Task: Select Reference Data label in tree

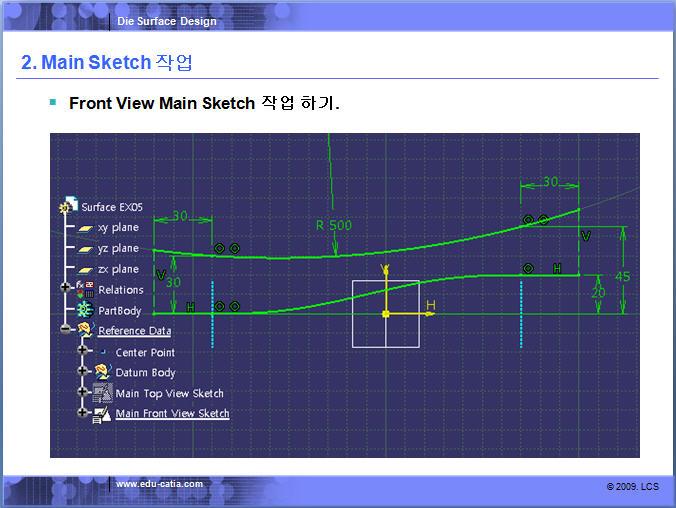Action: [134, 331]
